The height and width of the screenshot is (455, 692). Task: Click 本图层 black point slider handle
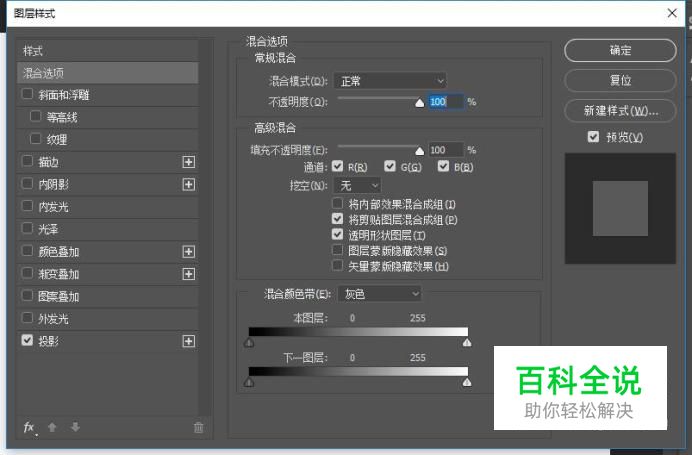(x=249, y=342)
